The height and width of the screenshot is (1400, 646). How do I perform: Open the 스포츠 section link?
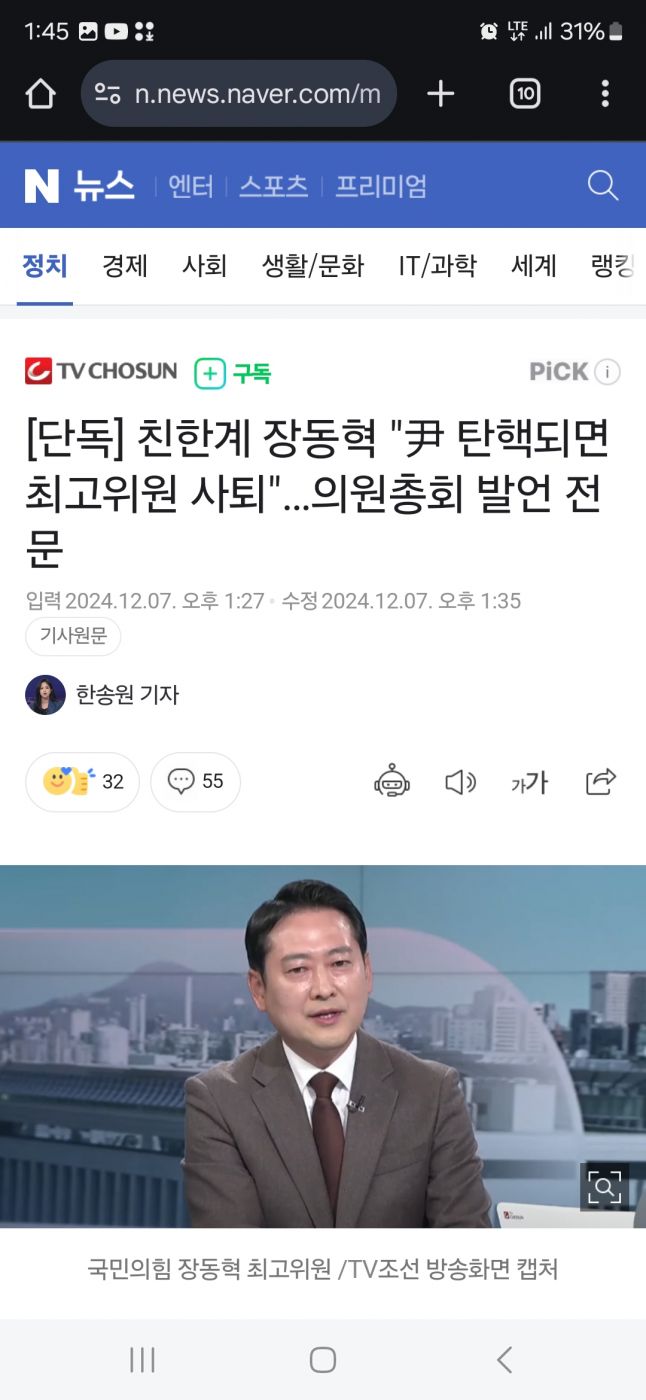(x=273, y=186)
